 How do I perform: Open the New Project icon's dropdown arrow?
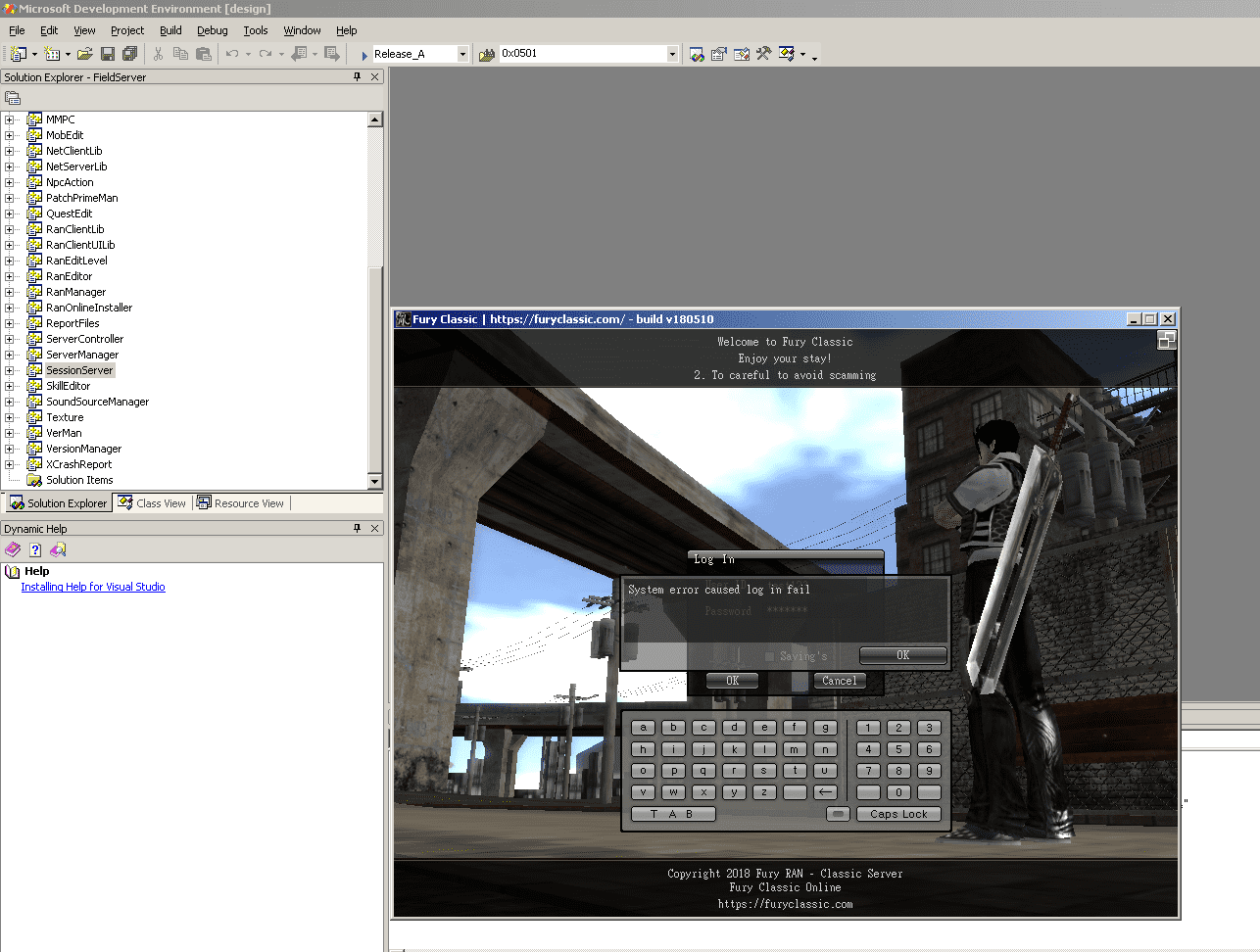click(34, 54)
